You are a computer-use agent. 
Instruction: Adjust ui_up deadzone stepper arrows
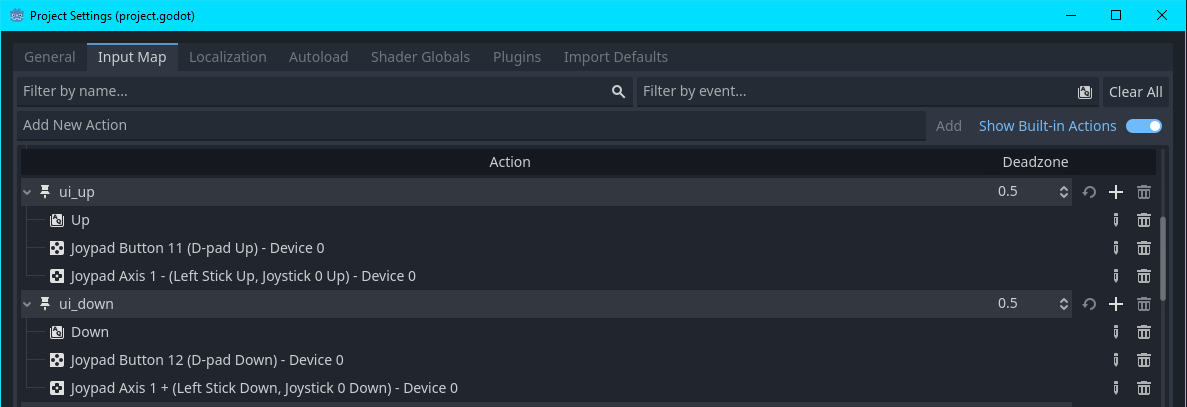[x=1064, y=192]
